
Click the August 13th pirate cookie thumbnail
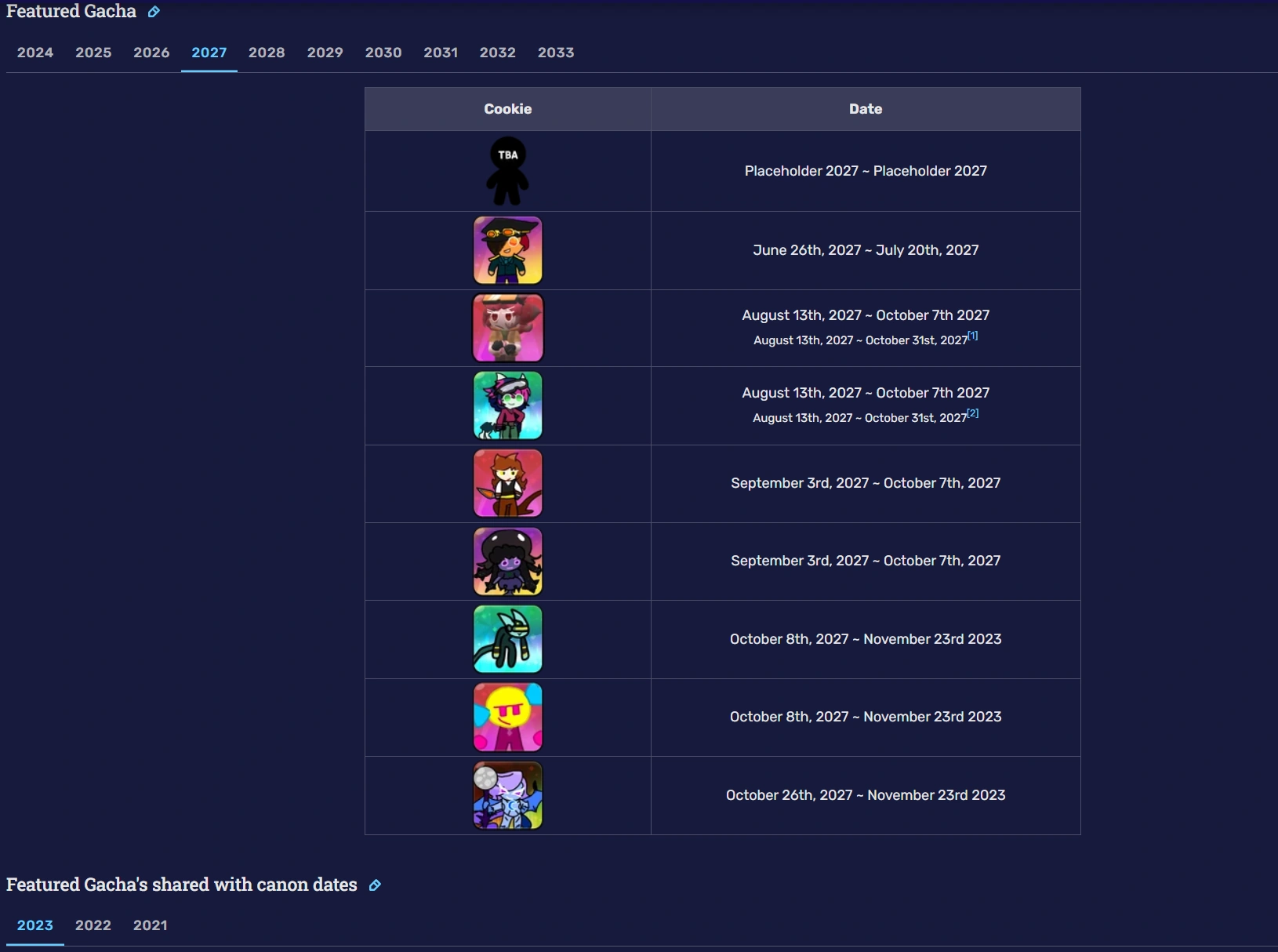click(507, 327)
